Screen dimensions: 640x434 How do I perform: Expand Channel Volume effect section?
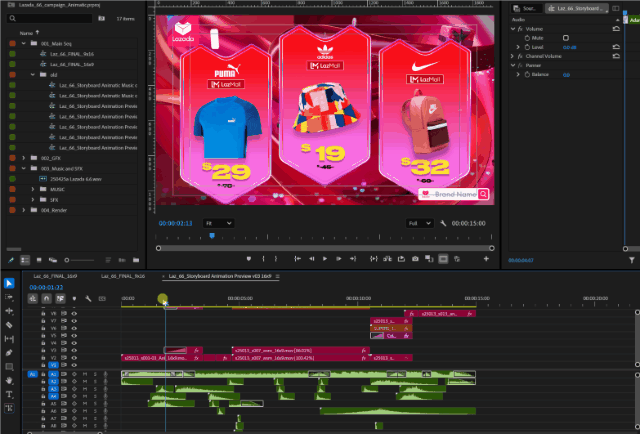pyautogui.click(x=513, y=56)
